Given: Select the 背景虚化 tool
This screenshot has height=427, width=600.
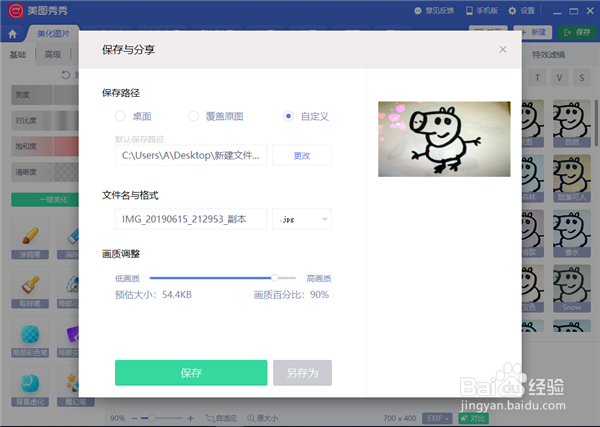Looking at the screenshot, I should tap(30, 386).
